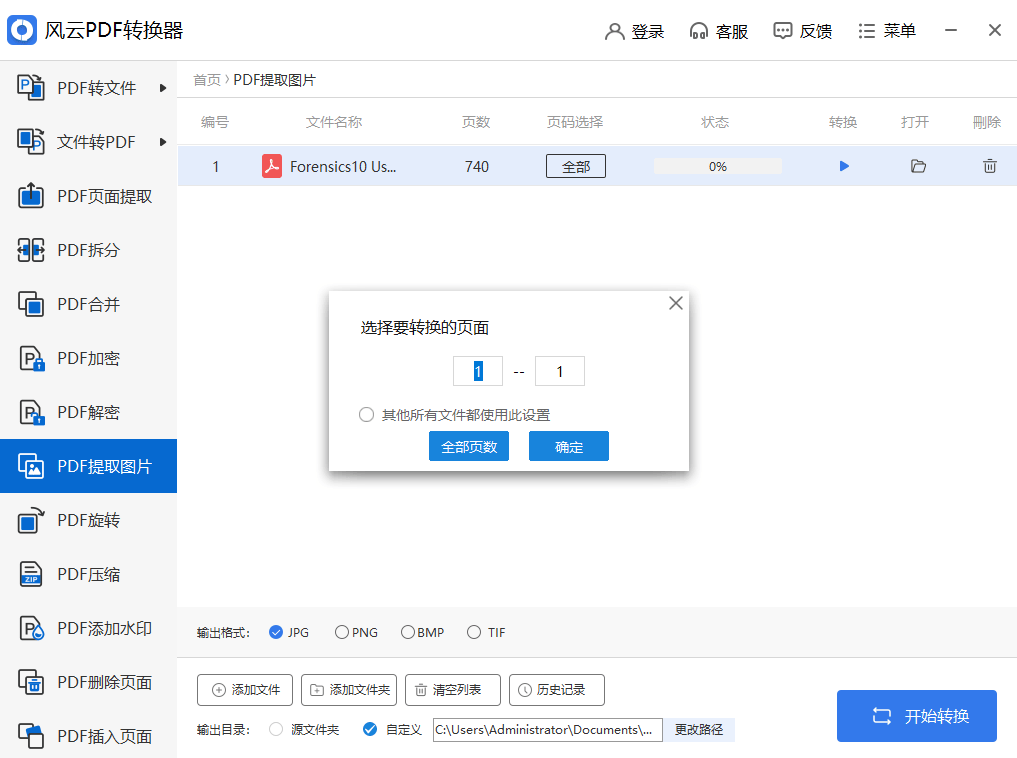The height and width of the screenshot is (758, 1017).
Task: Choose 自定义 output directory option
Action: [370, 729]
